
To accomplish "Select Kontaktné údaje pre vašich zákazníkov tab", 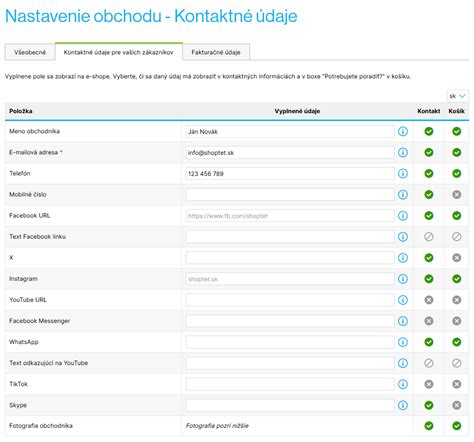I will point(119,52).
